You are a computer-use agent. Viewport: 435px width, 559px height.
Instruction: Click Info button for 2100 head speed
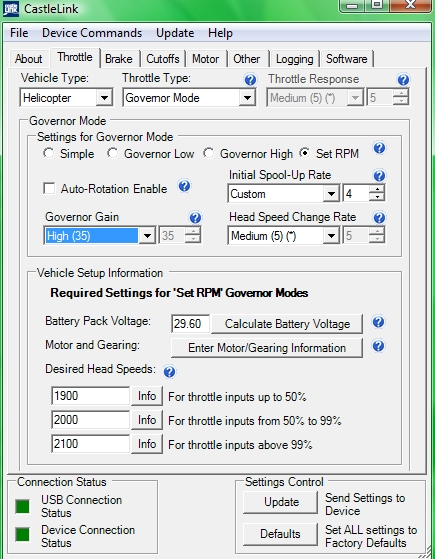(147, 444)
